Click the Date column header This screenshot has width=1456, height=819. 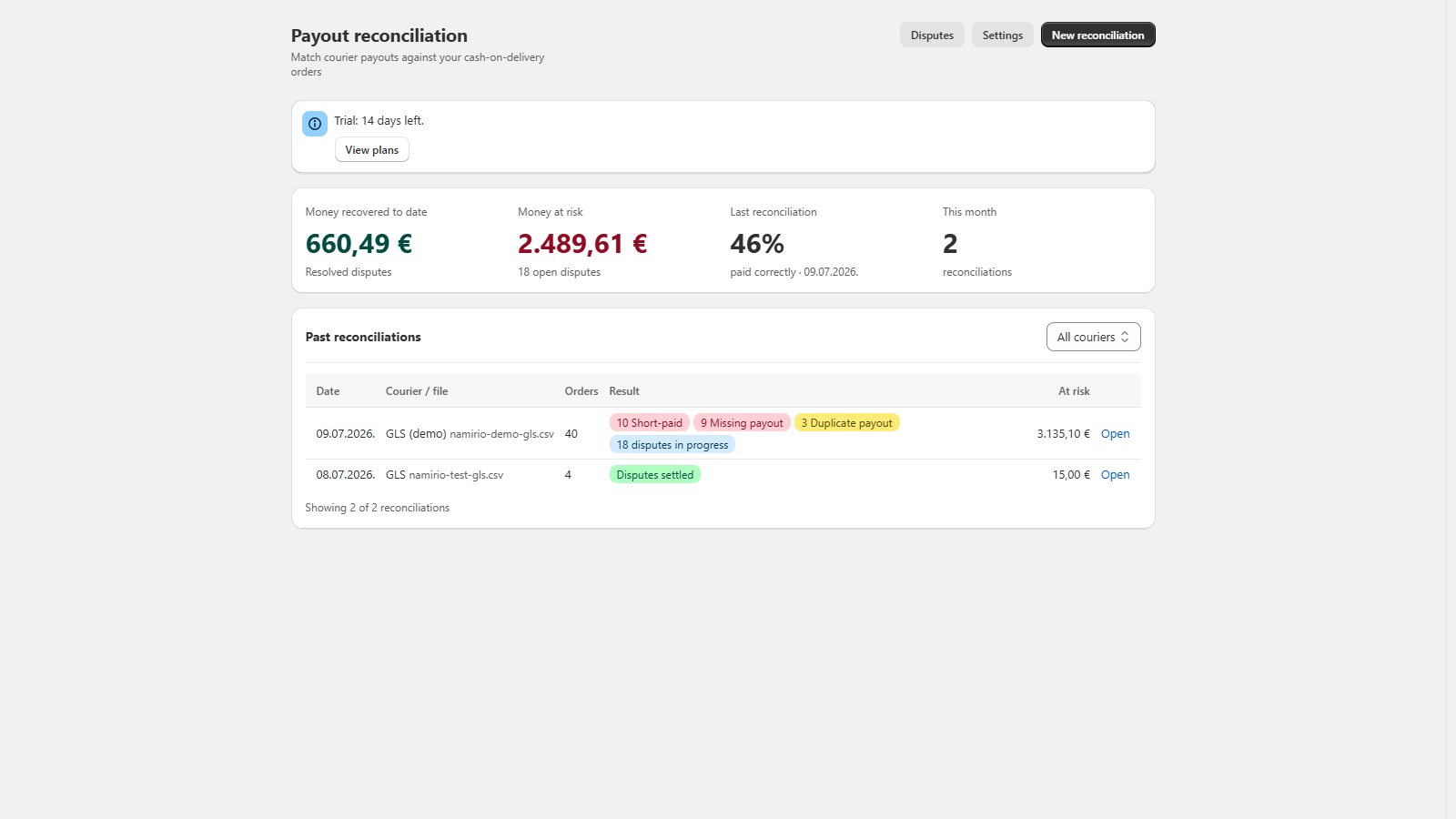[x=328, y=391]
